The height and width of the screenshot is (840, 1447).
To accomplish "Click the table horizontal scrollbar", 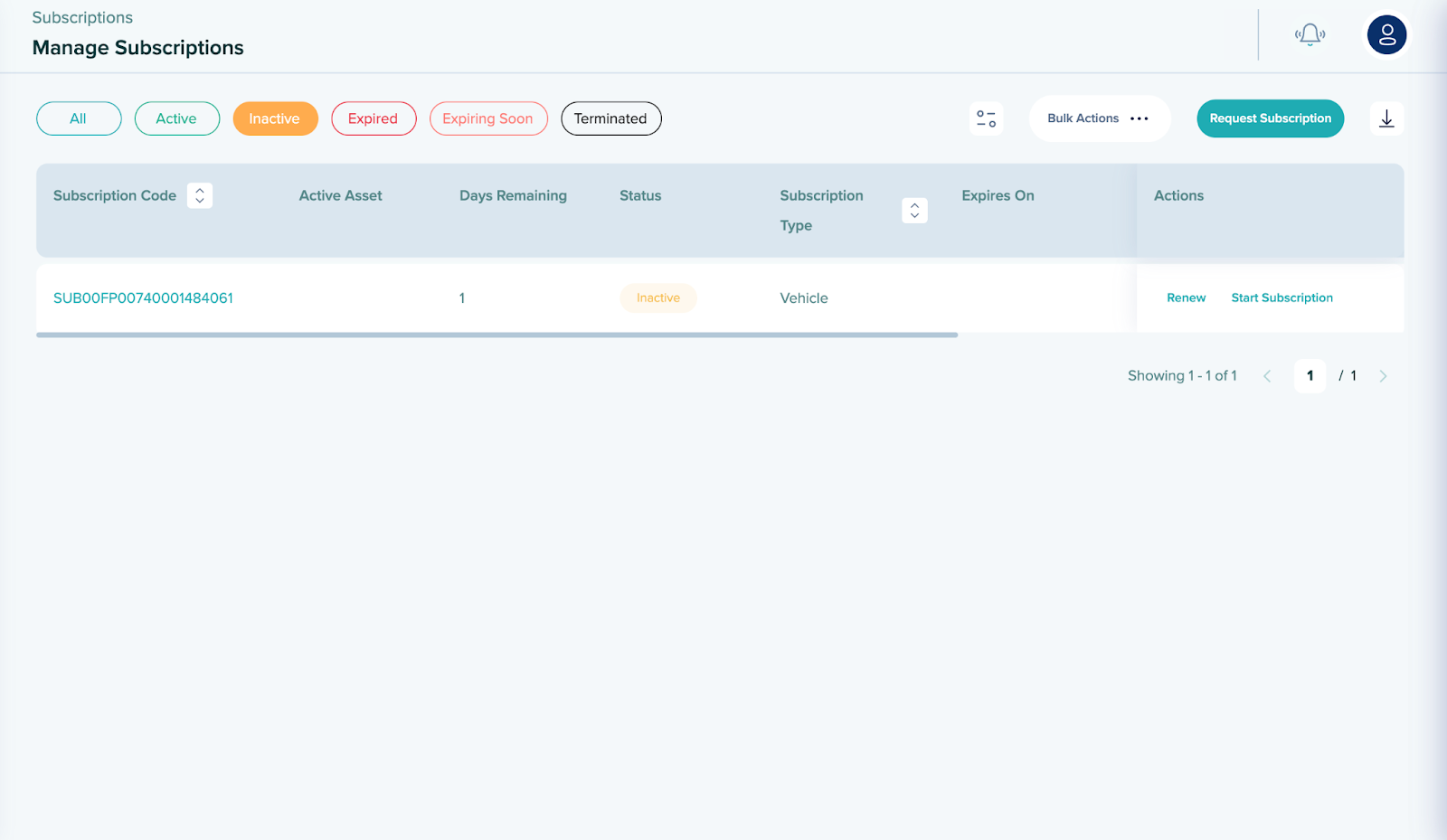I will click(x=497, y=335).
